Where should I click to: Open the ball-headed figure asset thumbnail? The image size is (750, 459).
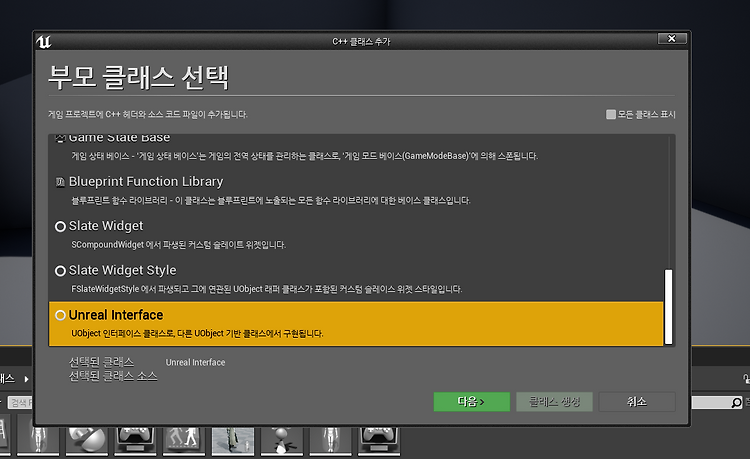click(x=282, y=440)
